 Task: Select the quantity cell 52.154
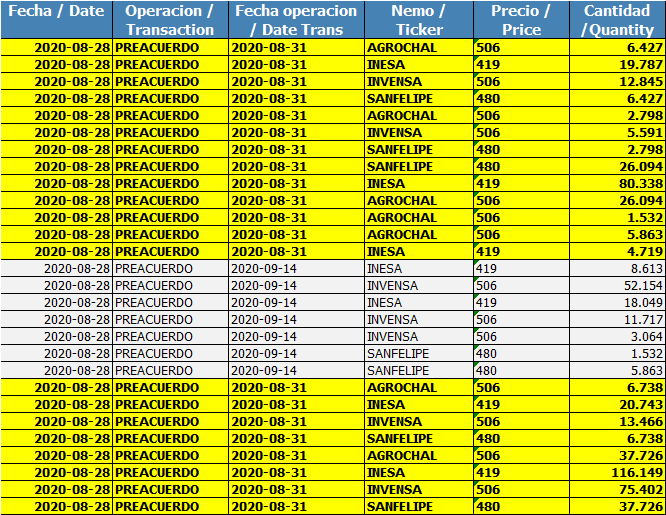tap(618, 286)
